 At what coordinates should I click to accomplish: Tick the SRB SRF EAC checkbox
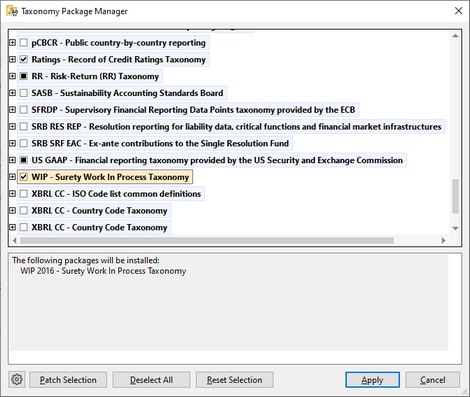[x=23, y=143]
